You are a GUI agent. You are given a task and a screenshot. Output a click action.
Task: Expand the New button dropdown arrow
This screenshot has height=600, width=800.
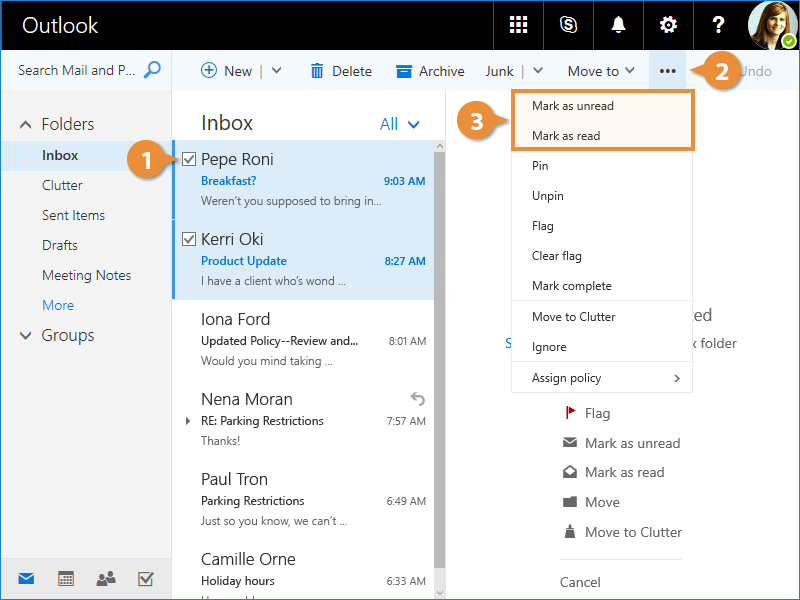(277, 71)
